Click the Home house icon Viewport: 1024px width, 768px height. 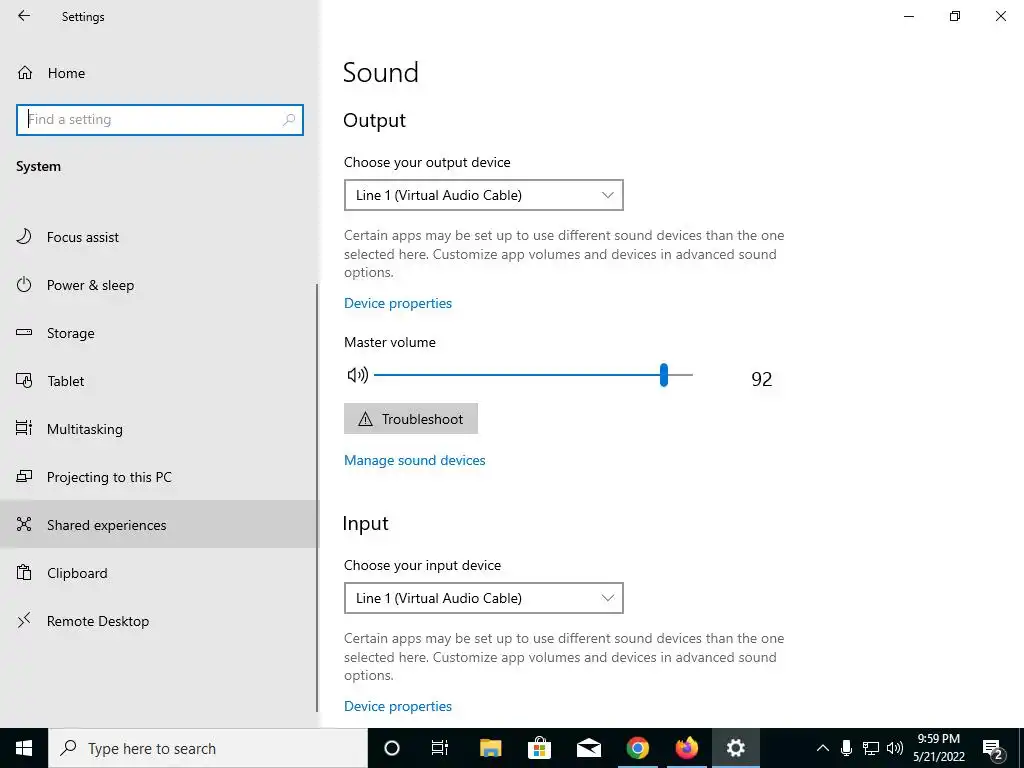click(25, 72)
